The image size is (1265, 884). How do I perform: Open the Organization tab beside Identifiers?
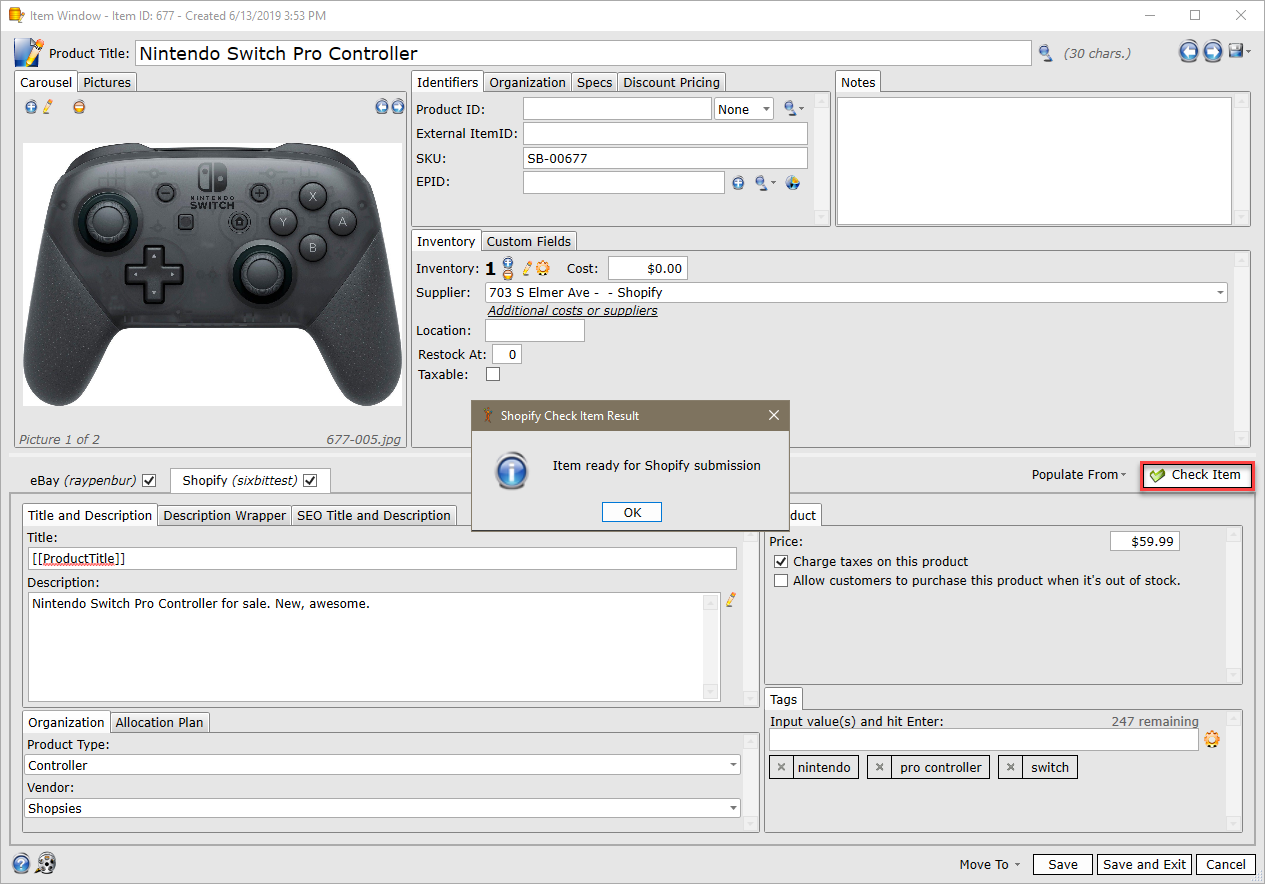click(x=528, y=82)
